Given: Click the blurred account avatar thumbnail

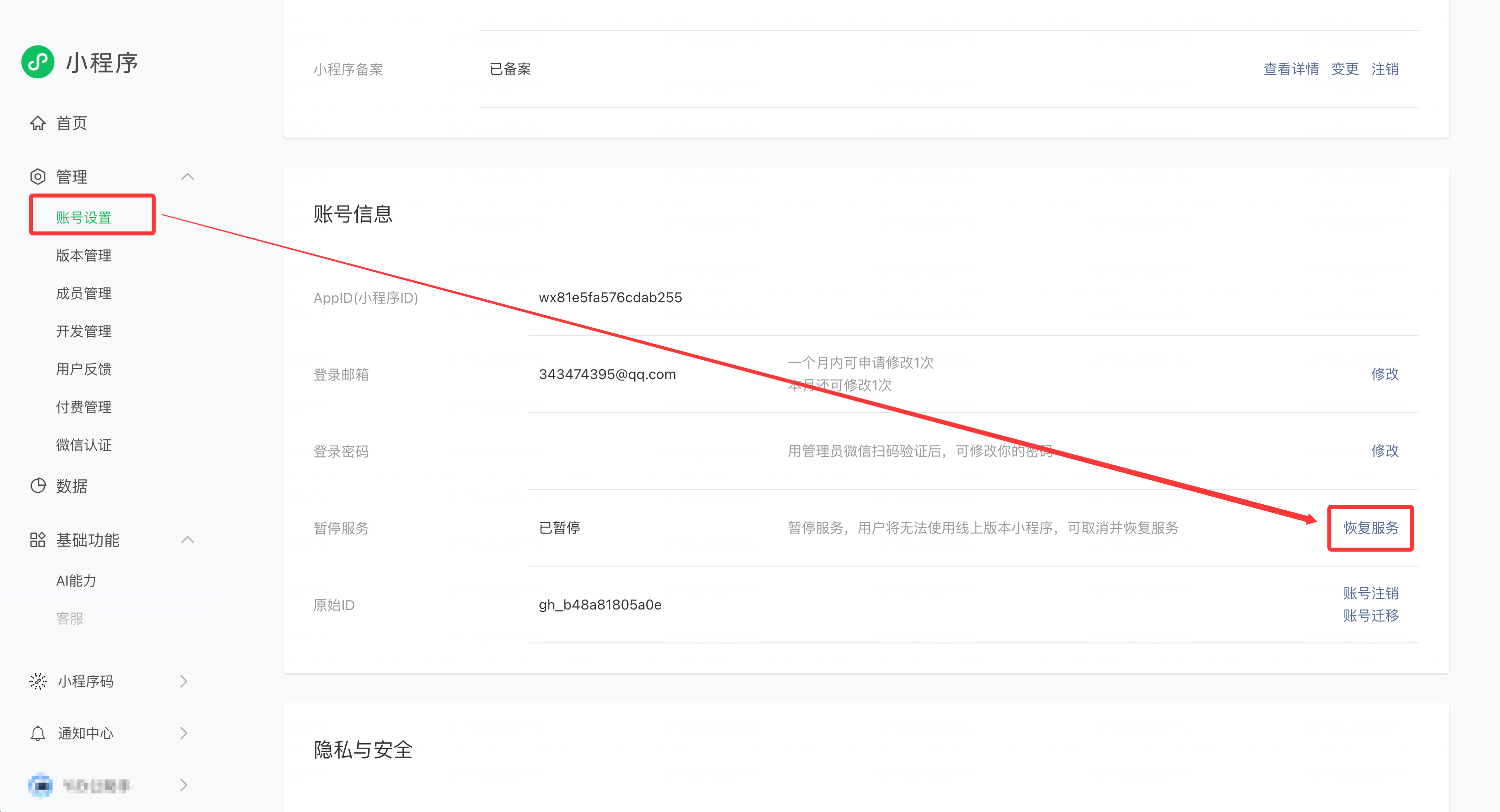Looking at the screenshot, I should [40, 785].
